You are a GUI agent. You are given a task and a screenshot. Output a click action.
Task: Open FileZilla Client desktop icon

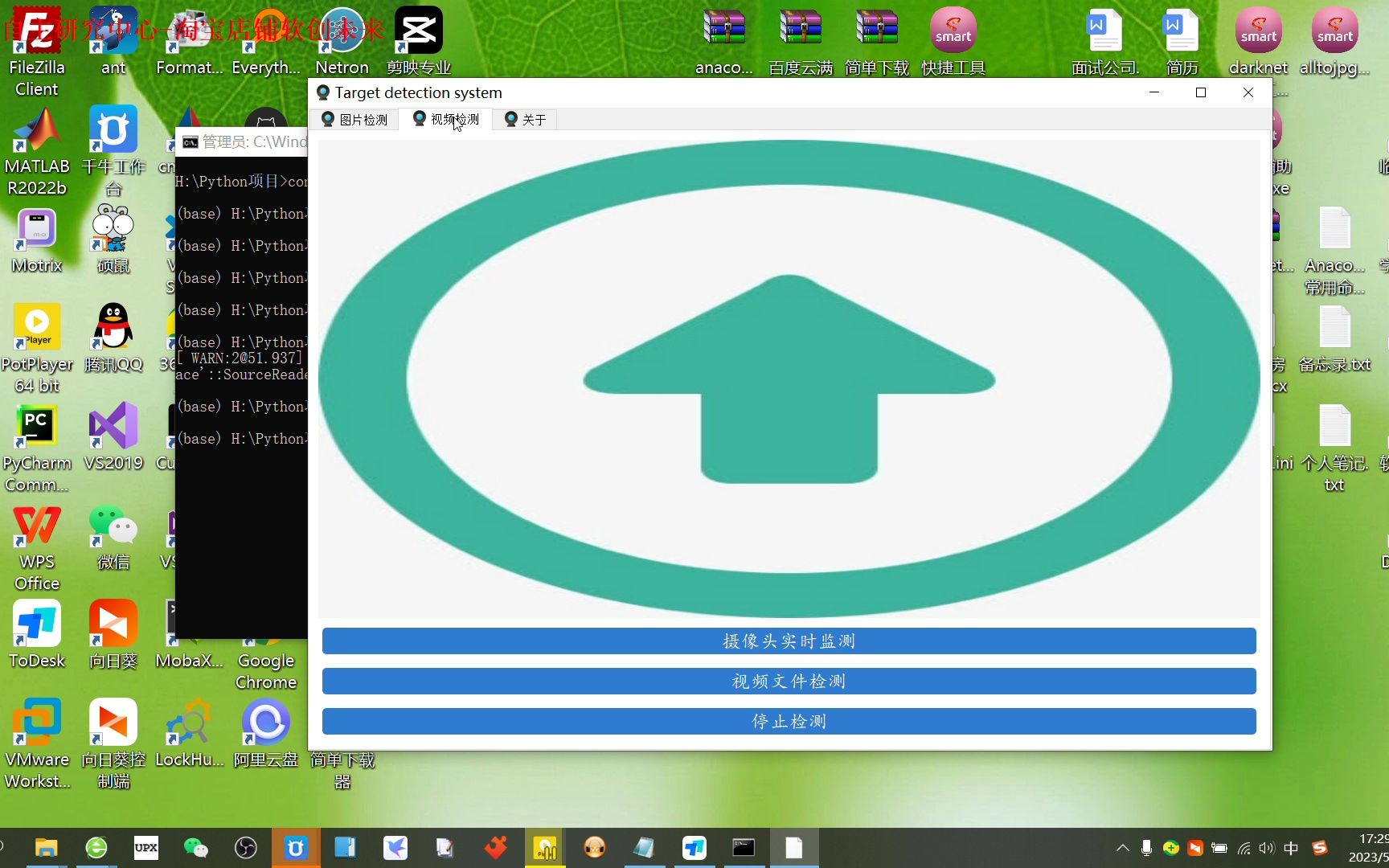click(37, 52)
